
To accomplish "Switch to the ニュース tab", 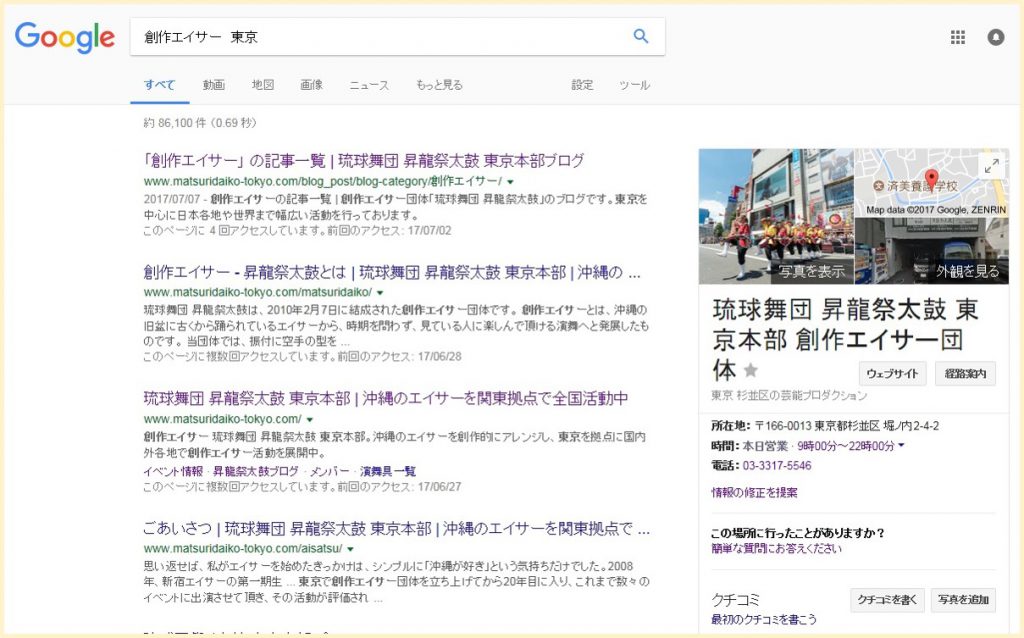I will point(369,85).
